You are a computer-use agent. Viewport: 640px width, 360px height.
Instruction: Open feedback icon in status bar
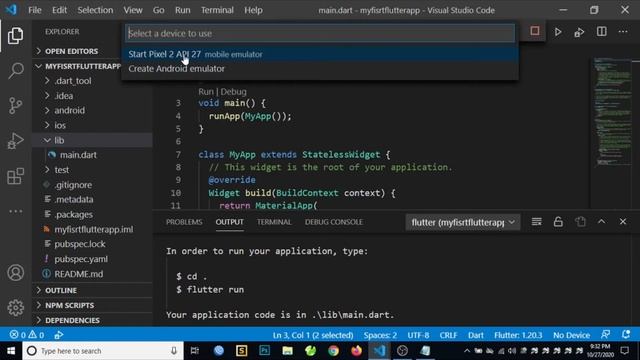click(605, 335)
